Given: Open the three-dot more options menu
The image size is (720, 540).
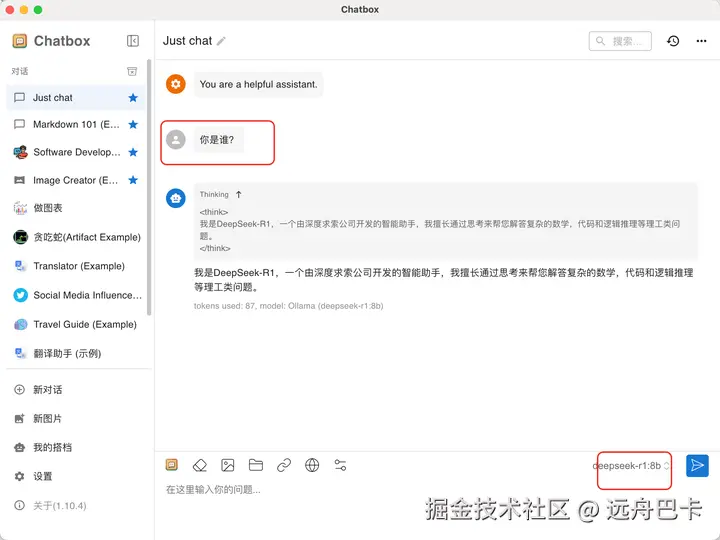Looking at the screenshot, I should (701, 41).
